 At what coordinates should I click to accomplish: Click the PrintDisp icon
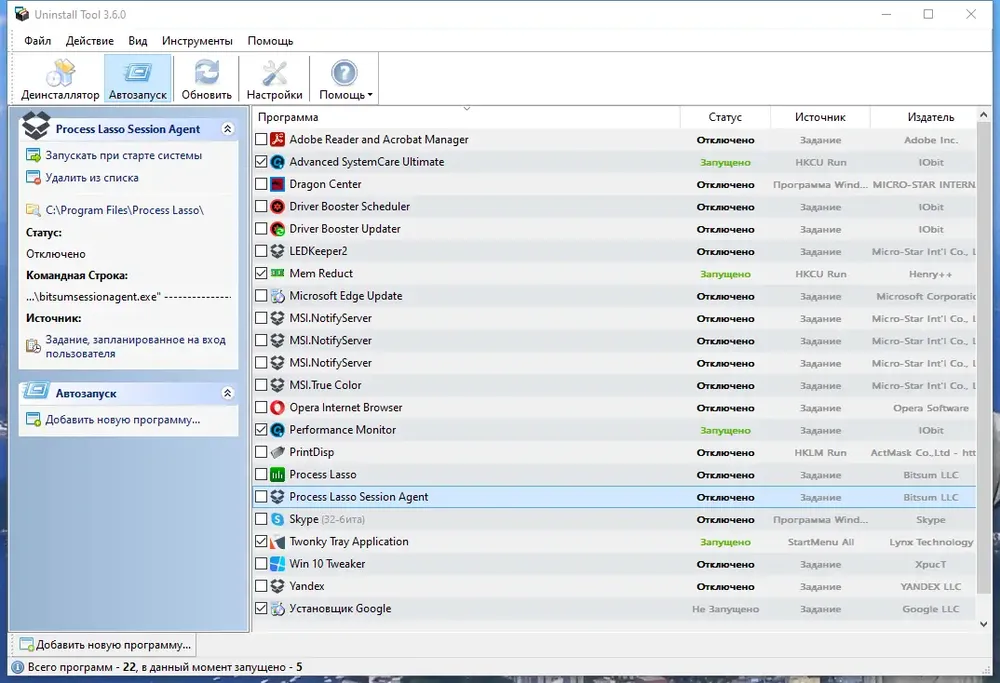pyautogui.click(x=277, y=452)
